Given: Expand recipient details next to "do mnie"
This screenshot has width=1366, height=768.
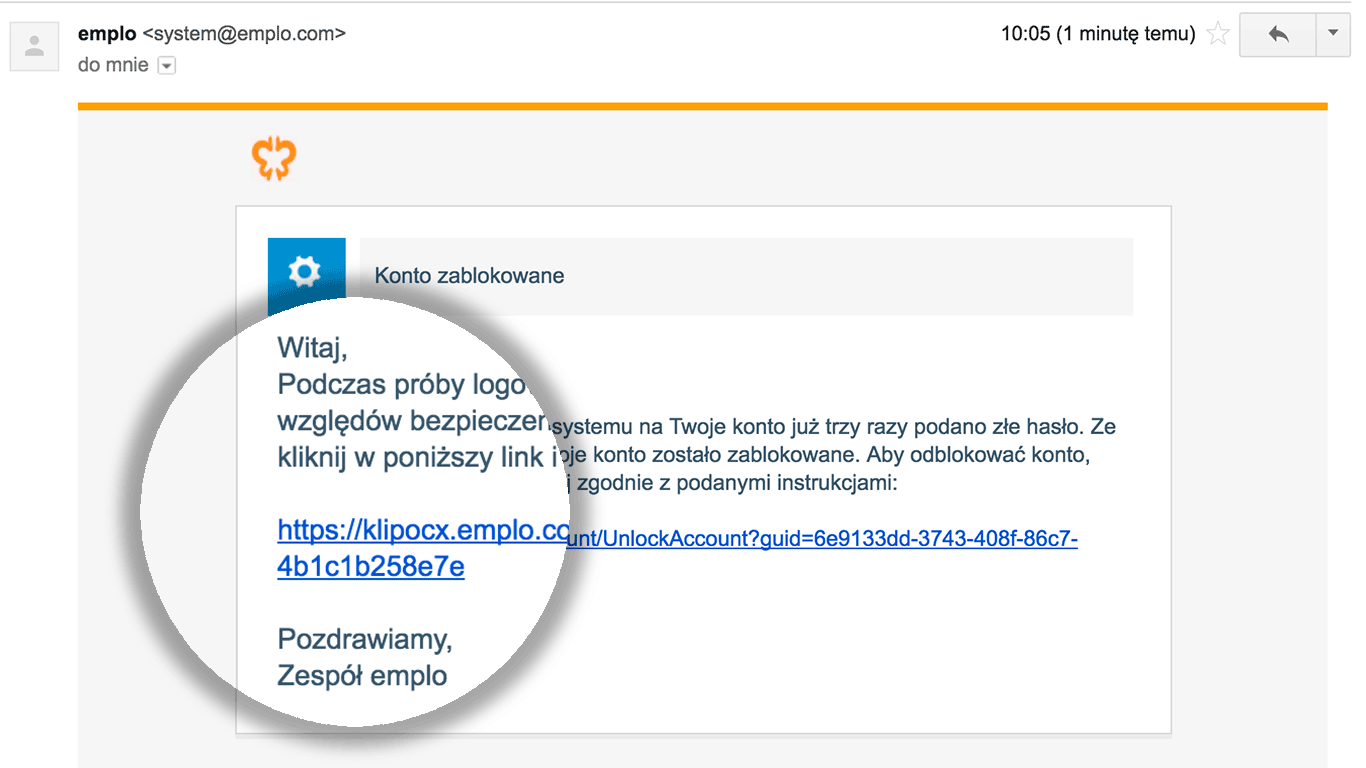Looking at the screenshot, I should 167,66.
